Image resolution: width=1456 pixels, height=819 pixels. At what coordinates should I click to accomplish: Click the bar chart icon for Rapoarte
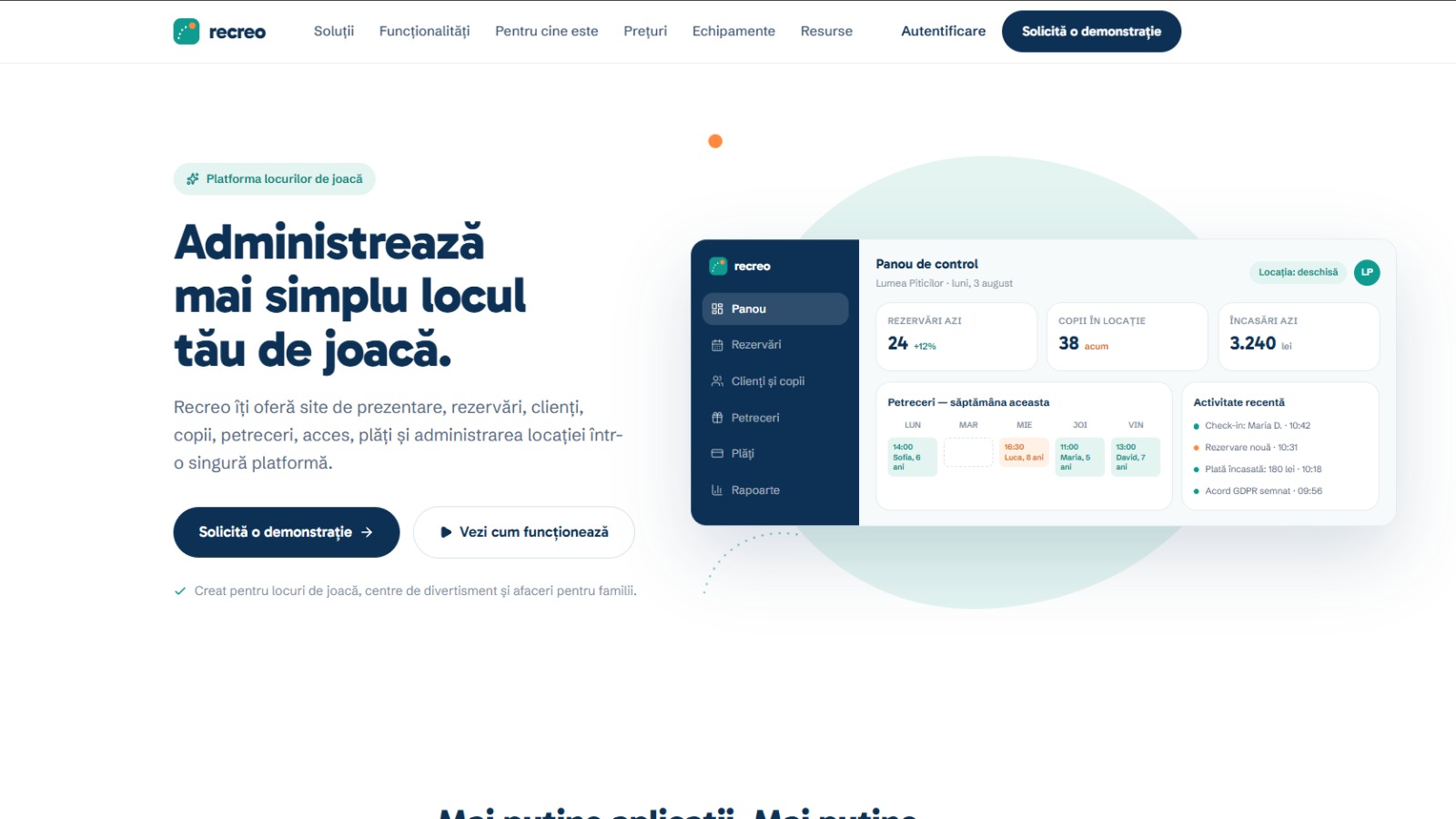(717, 490)
